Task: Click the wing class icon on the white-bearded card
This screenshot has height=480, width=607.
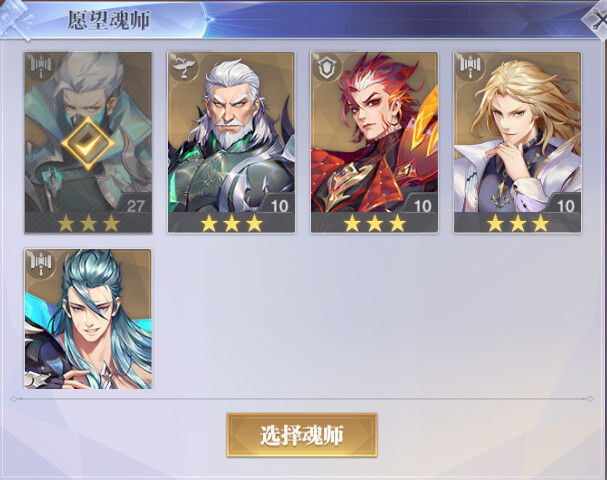Action: [184, 67]
